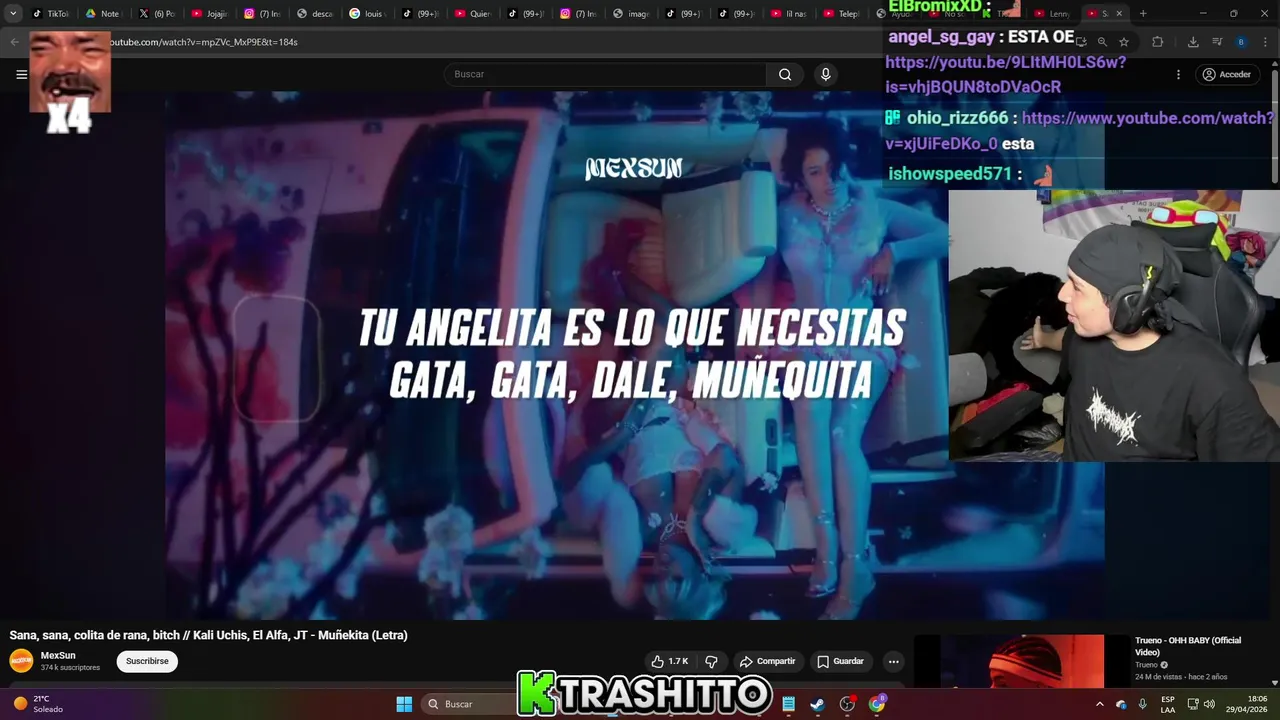This screenshot has height=720, width=1280.
Task: Open the volume speaker tray icon
Action: click(1209, 704)
